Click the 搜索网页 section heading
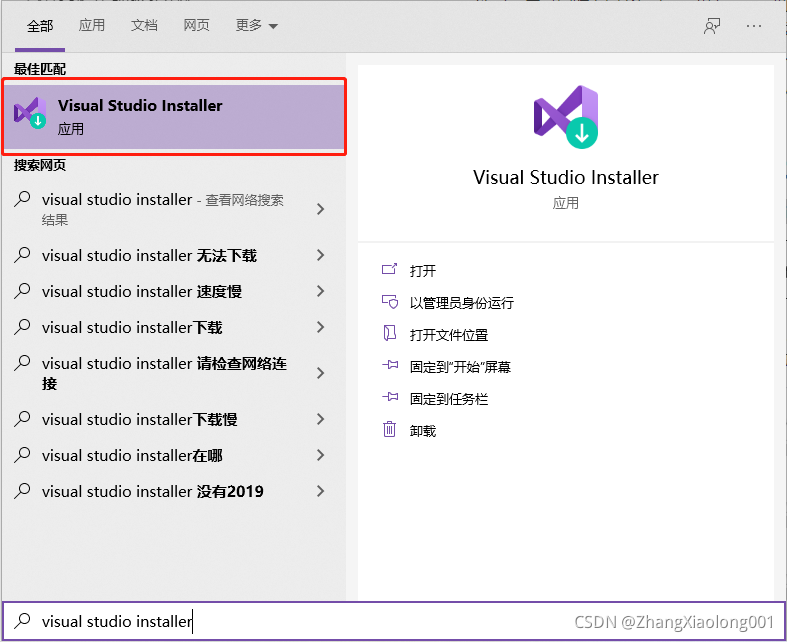787x642 pixels. (x=40, y=165)
